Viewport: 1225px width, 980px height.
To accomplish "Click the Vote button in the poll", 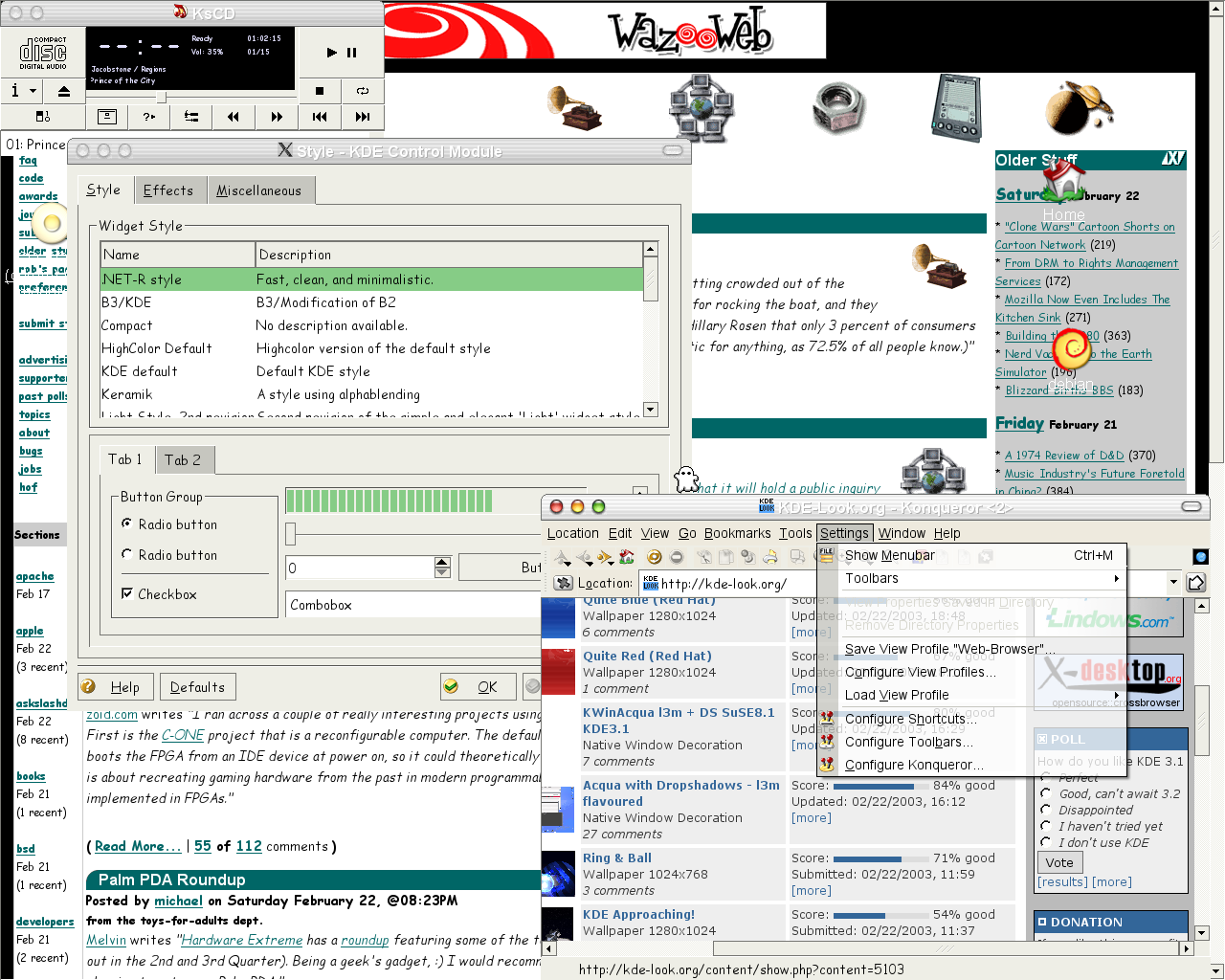I will 1059,862.
